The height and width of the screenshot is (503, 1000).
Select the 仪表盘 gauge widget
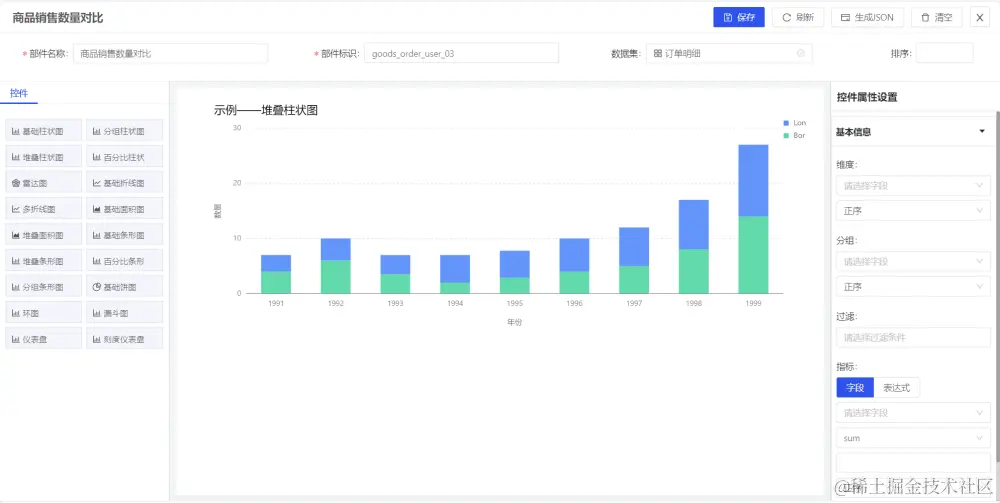43,339
